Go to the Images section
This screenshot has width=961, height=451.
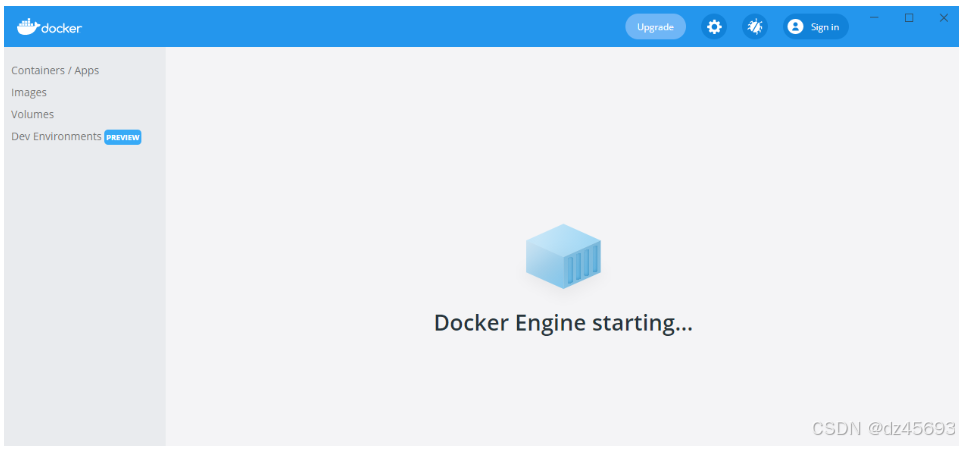click(x=29, y=93)
